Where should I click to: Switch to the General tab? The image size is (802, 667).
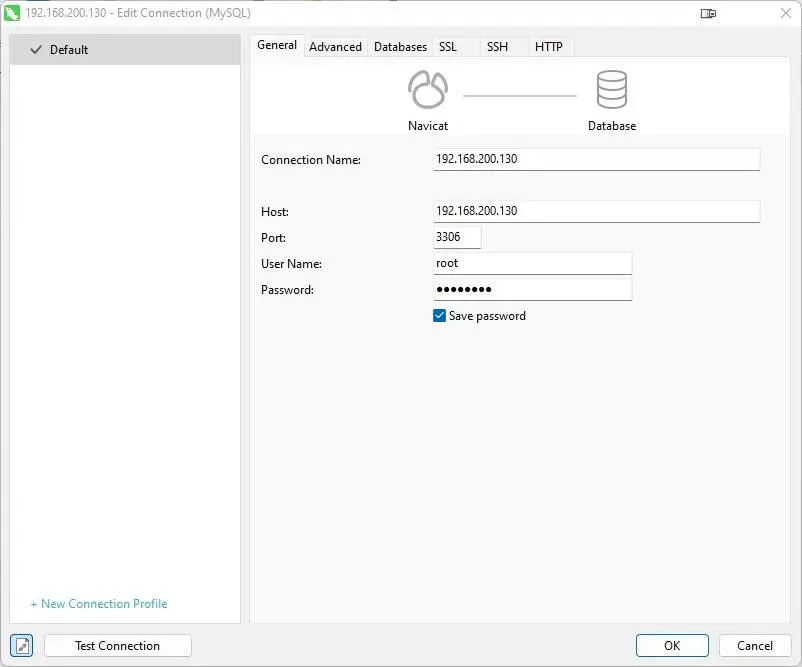[x=277, y=46]
